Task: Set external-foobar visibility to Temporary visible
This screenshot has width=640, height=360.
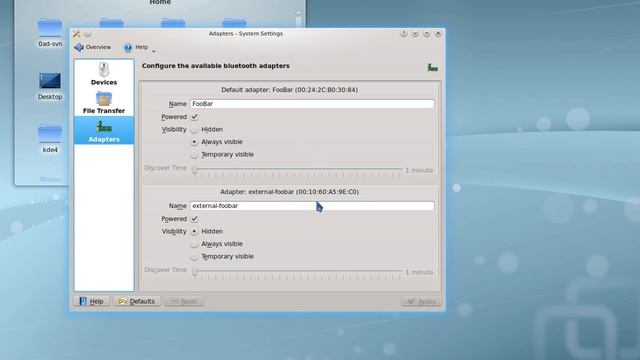Action: click(x=194, y=257)
